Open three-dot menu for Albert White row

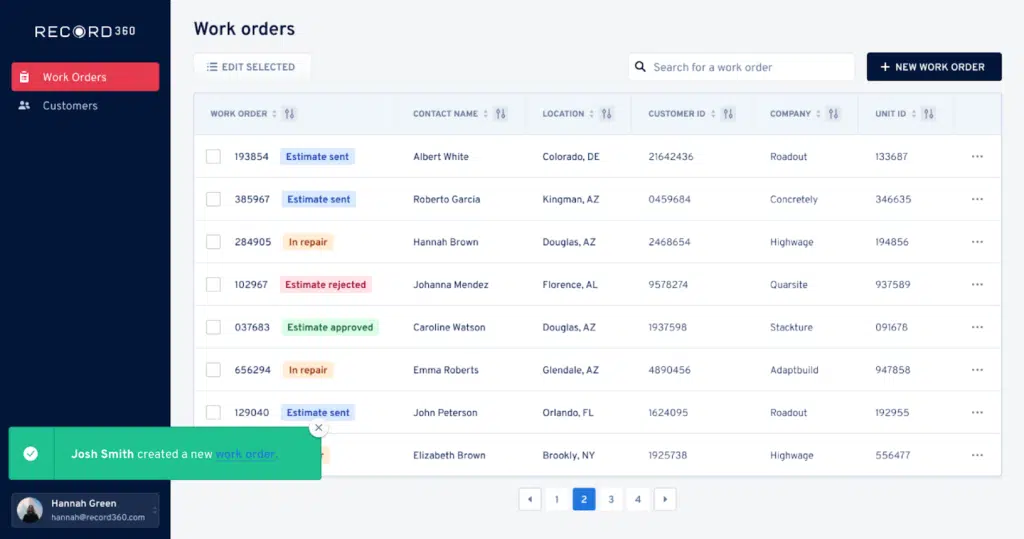click(977, 157)
